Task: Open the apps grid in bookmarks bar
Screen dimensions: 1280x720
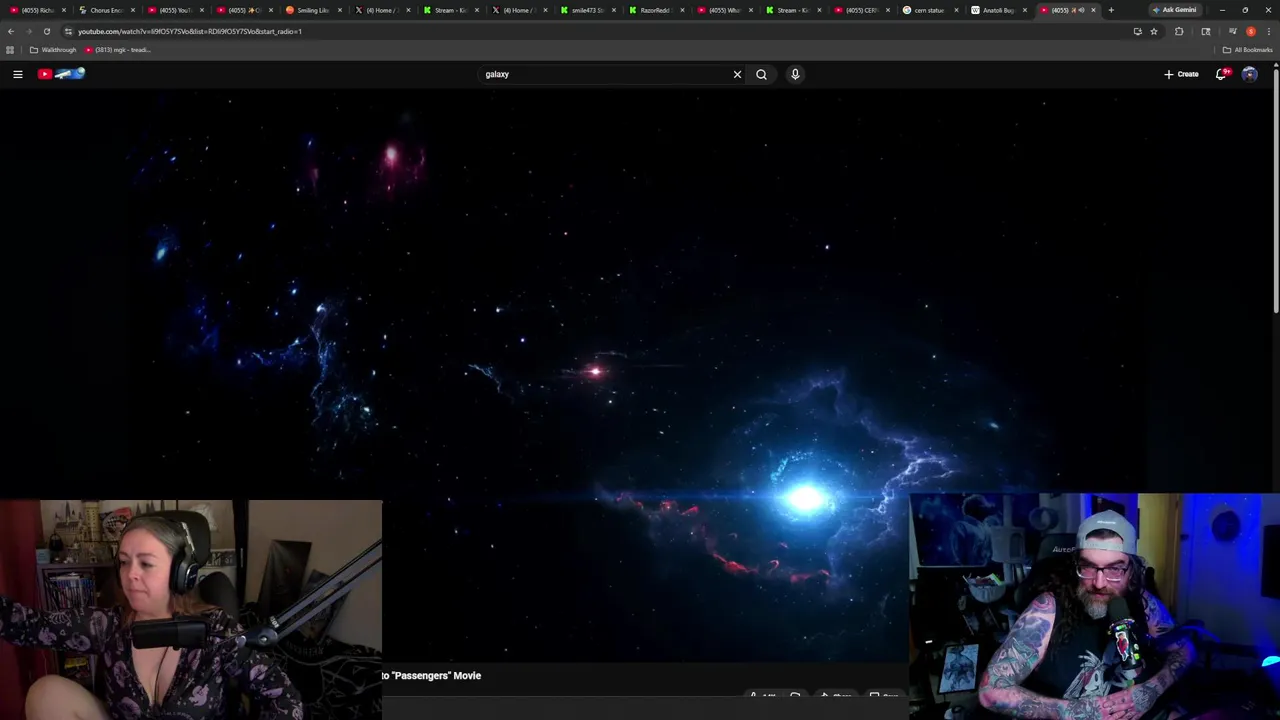Action: point(10,50)
